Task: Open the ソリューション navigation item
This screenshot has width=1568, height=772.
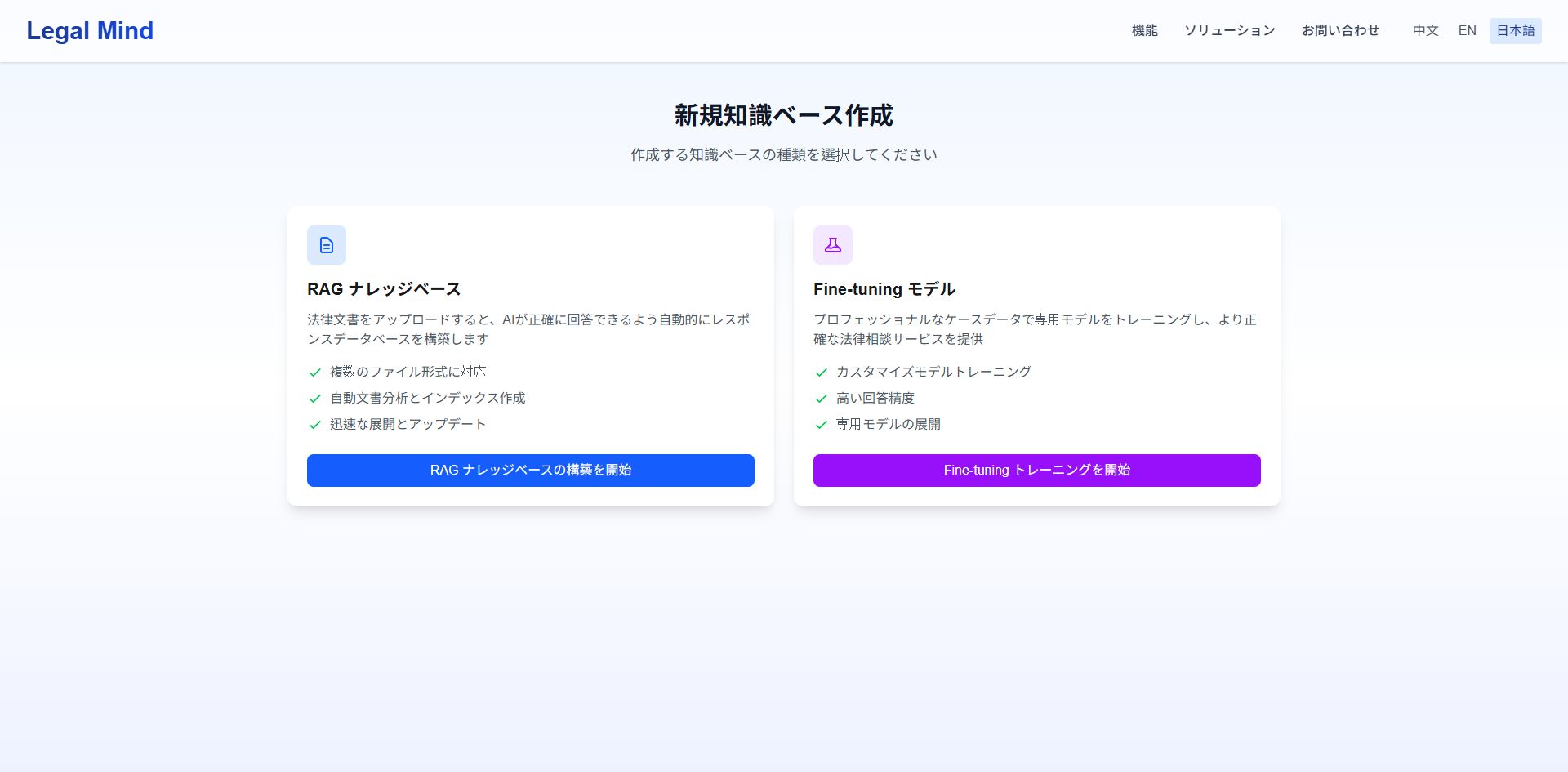Action: click(x=1229, y=31)
